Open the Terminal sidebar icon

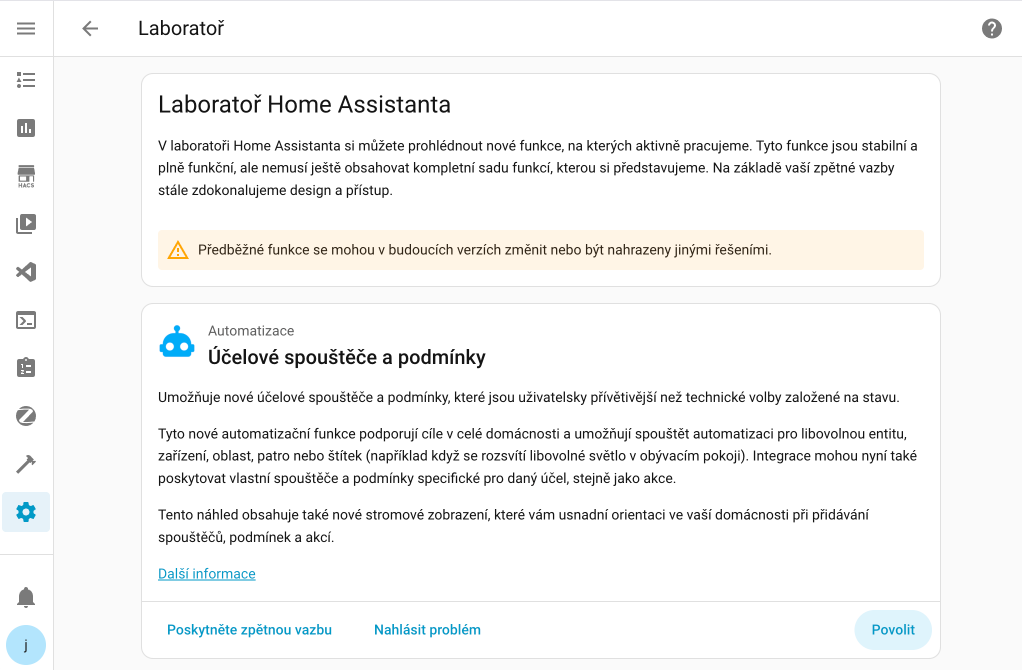[25, 320]
